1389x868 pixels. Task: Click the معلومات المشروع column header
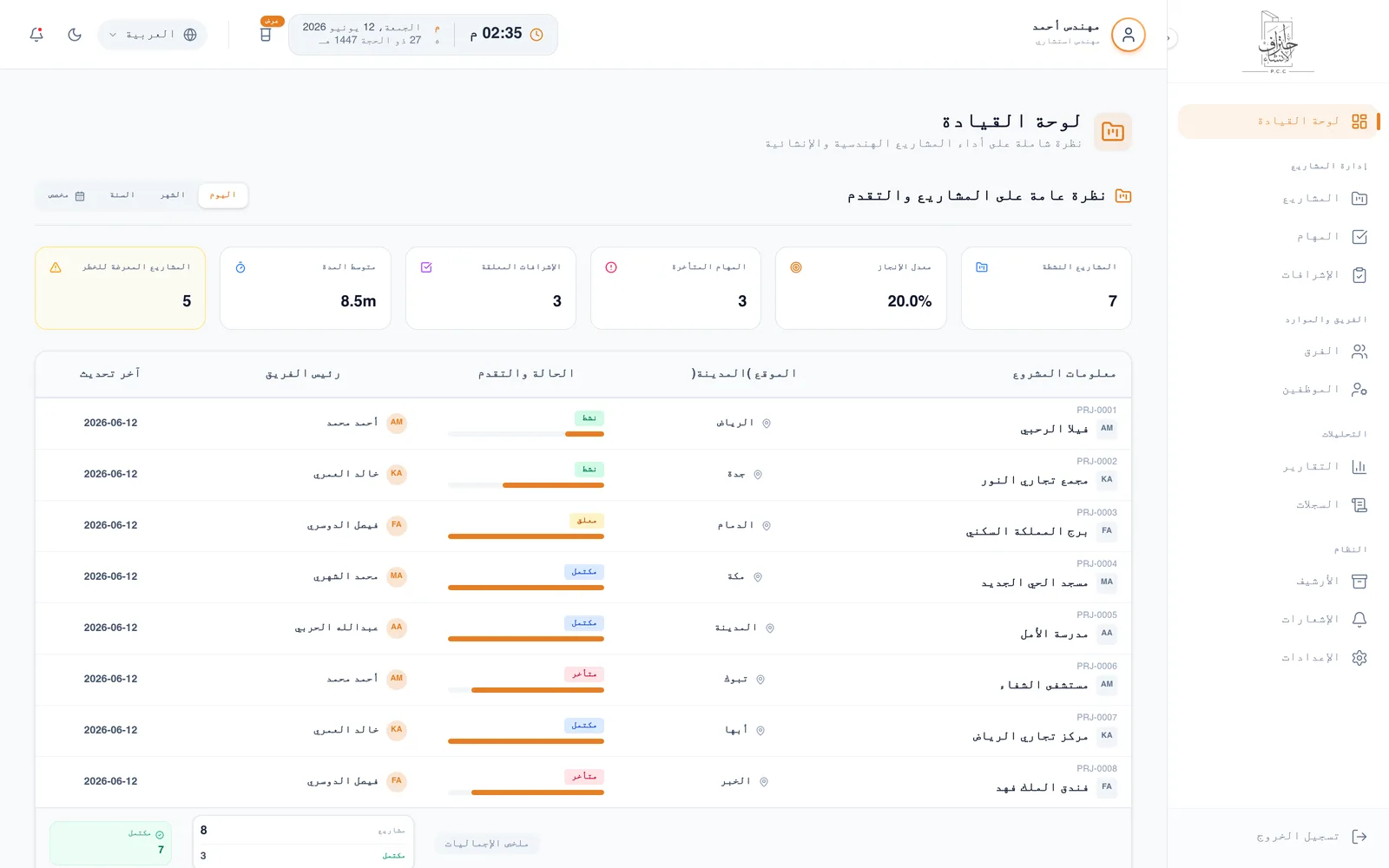(x=1064, y=374)
